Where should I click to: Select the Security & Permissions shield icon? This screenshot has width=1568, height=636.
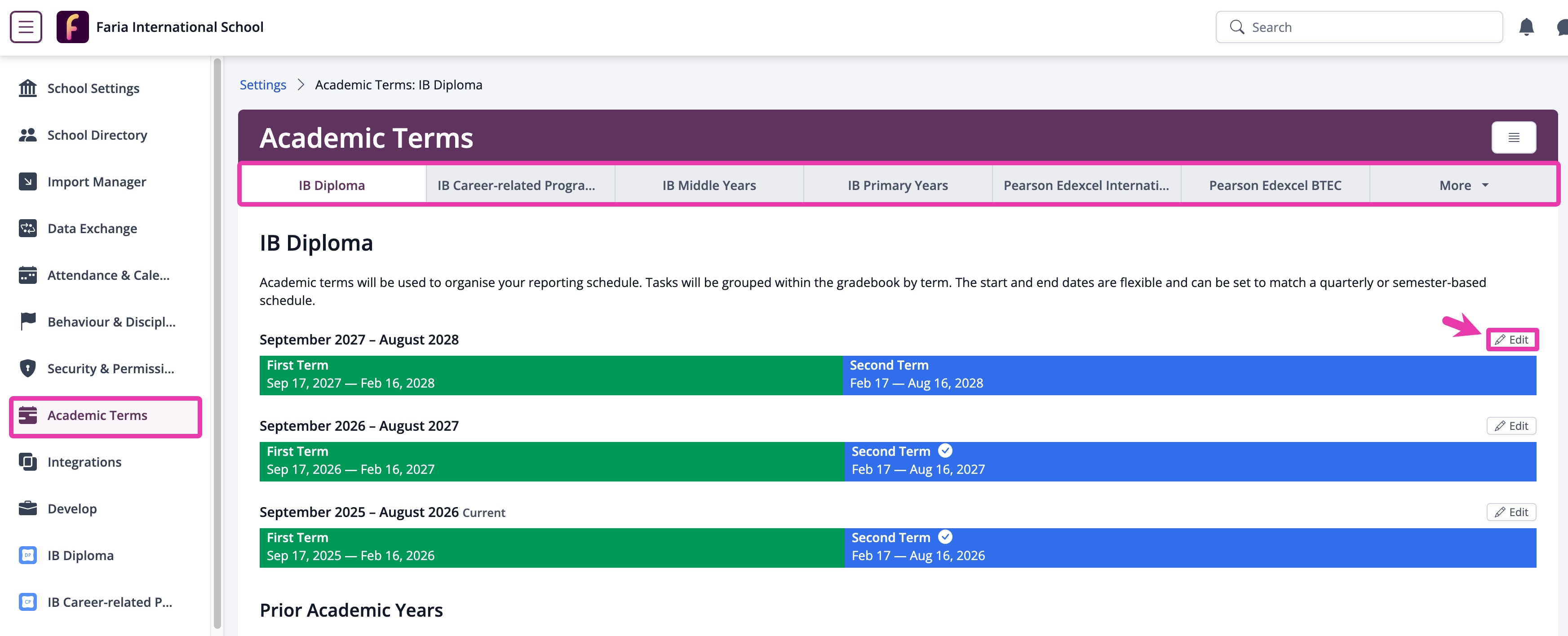pos(28,368)
